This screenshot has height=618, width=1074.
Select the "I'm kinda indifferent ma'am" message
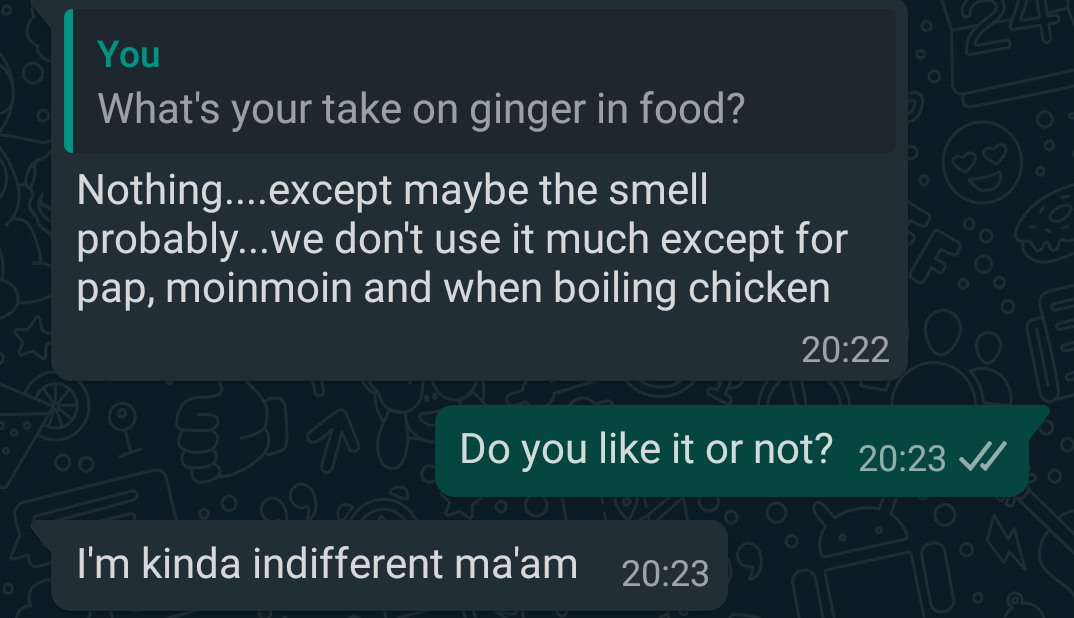click(327, 565)
